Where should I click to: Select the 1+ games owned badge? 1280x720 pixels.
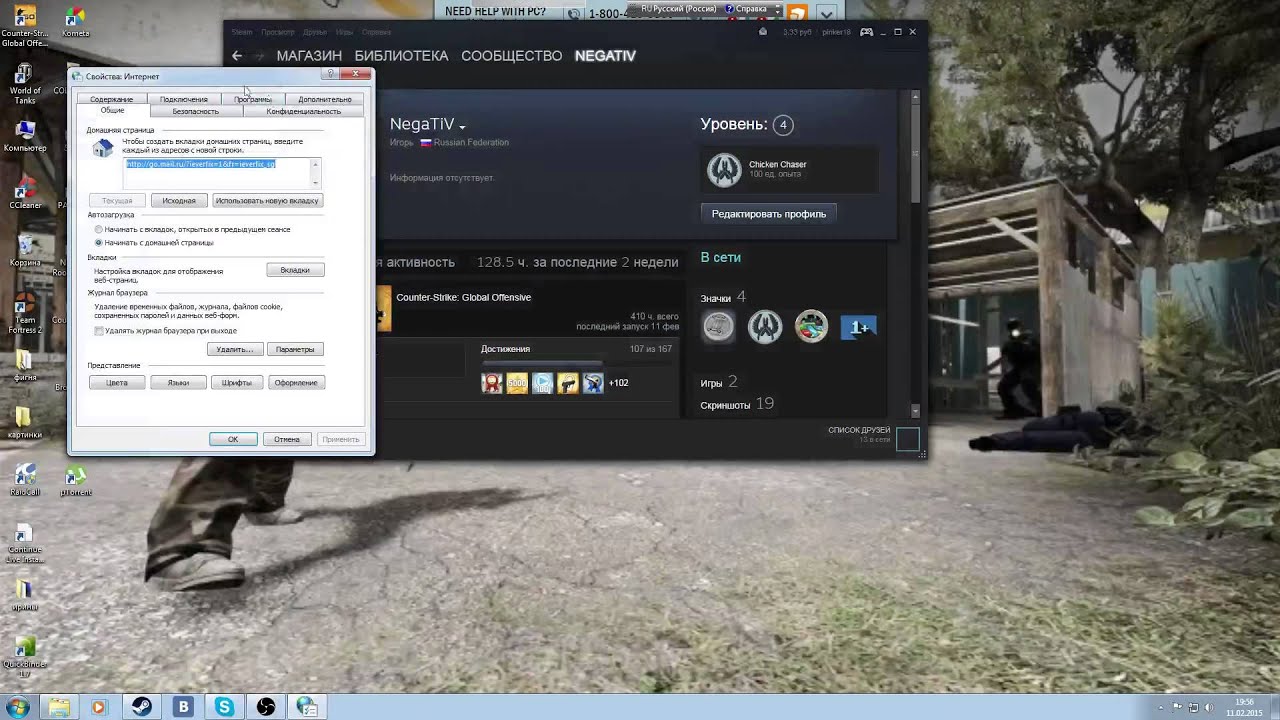tap(858, 327)
